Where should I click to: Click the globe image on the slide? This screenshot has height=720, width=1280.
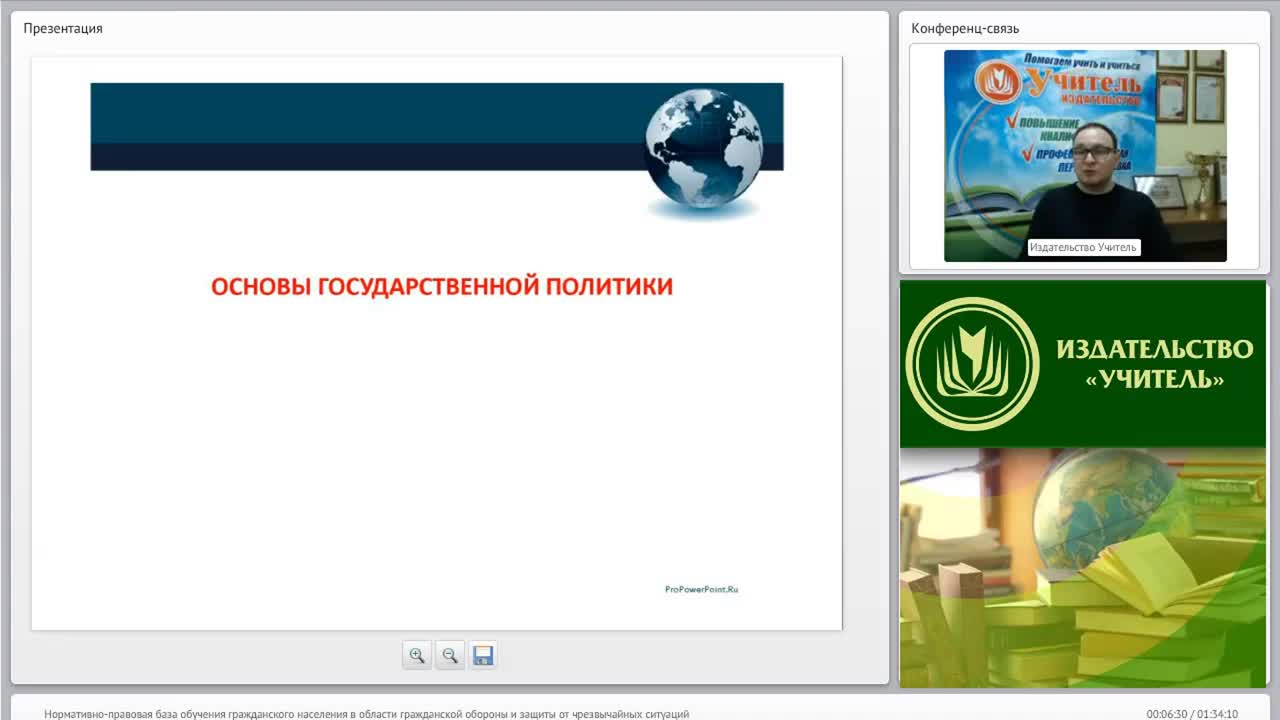[703, 150]
